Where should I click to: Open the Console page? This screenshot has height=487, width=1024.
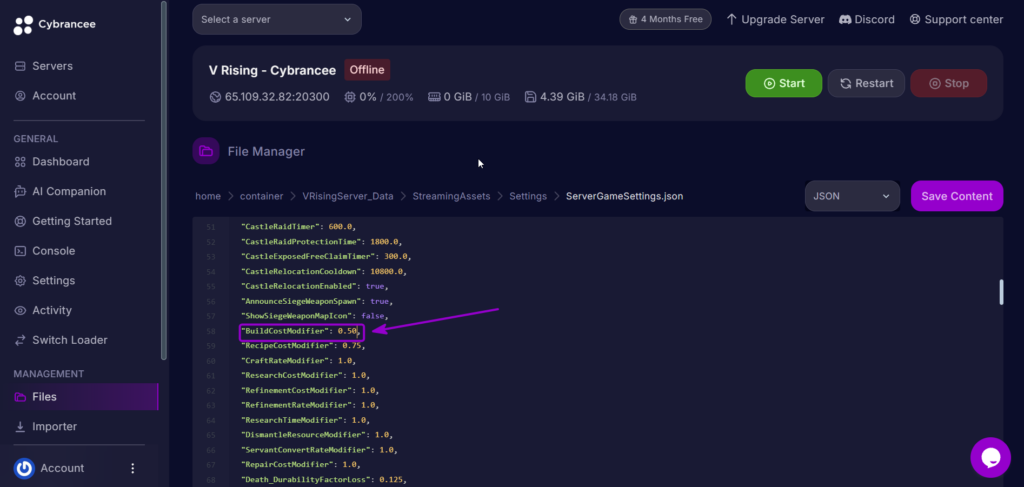point(44,251)
